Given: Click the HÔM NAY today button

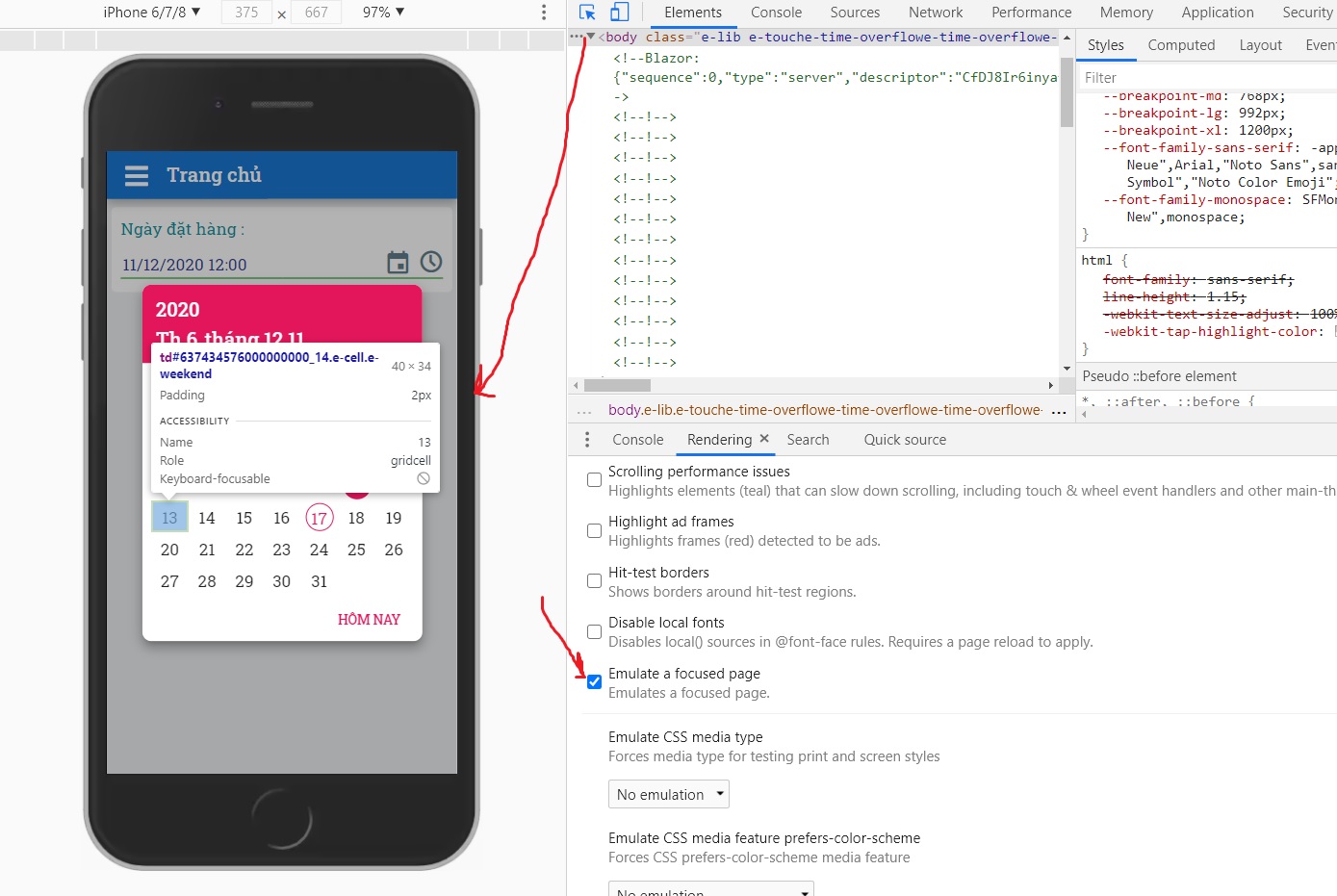Looking at the screenshot, I should click(x=369, y=619).
